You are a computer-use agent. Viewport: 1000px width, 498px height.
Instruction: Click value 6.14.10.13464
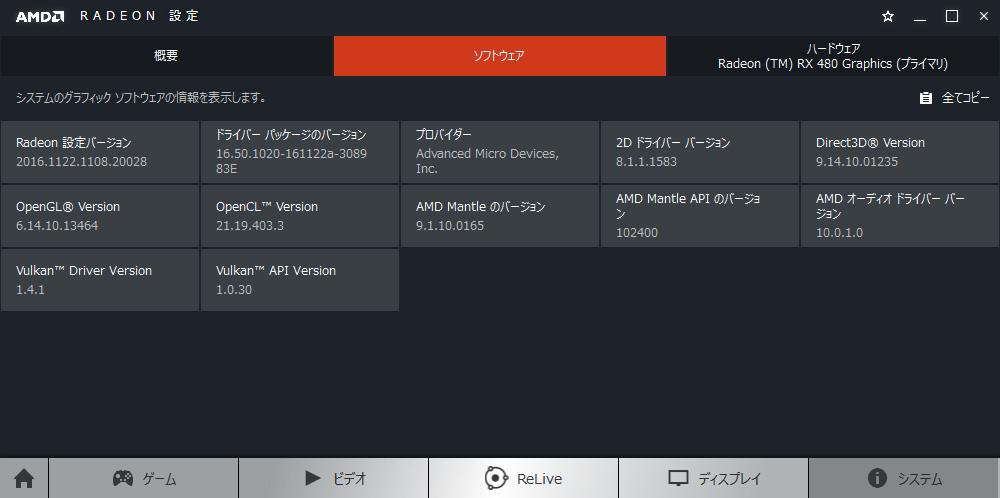point(57,226)
